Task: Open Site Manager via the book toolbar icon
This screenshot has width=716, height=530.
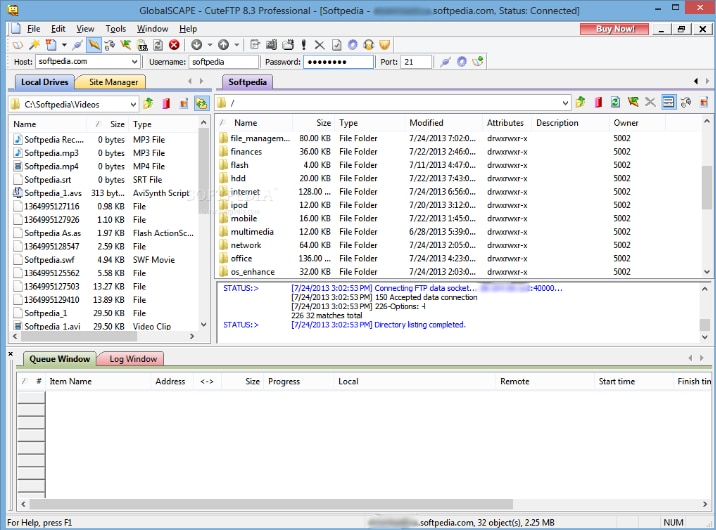Action: (17, 45)
